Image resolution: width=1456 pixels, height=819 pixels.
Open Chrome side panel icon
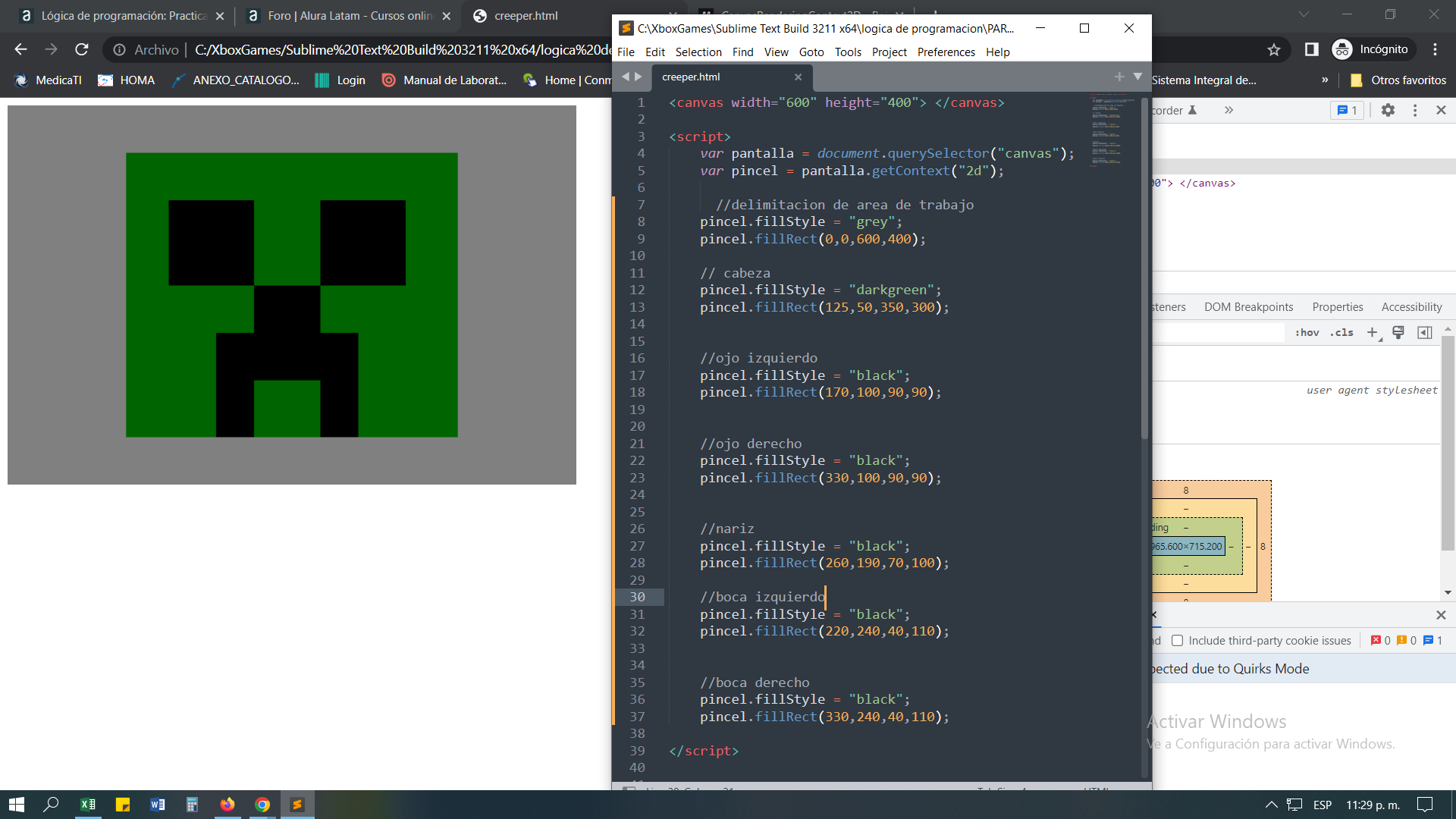pos(1312,49)
